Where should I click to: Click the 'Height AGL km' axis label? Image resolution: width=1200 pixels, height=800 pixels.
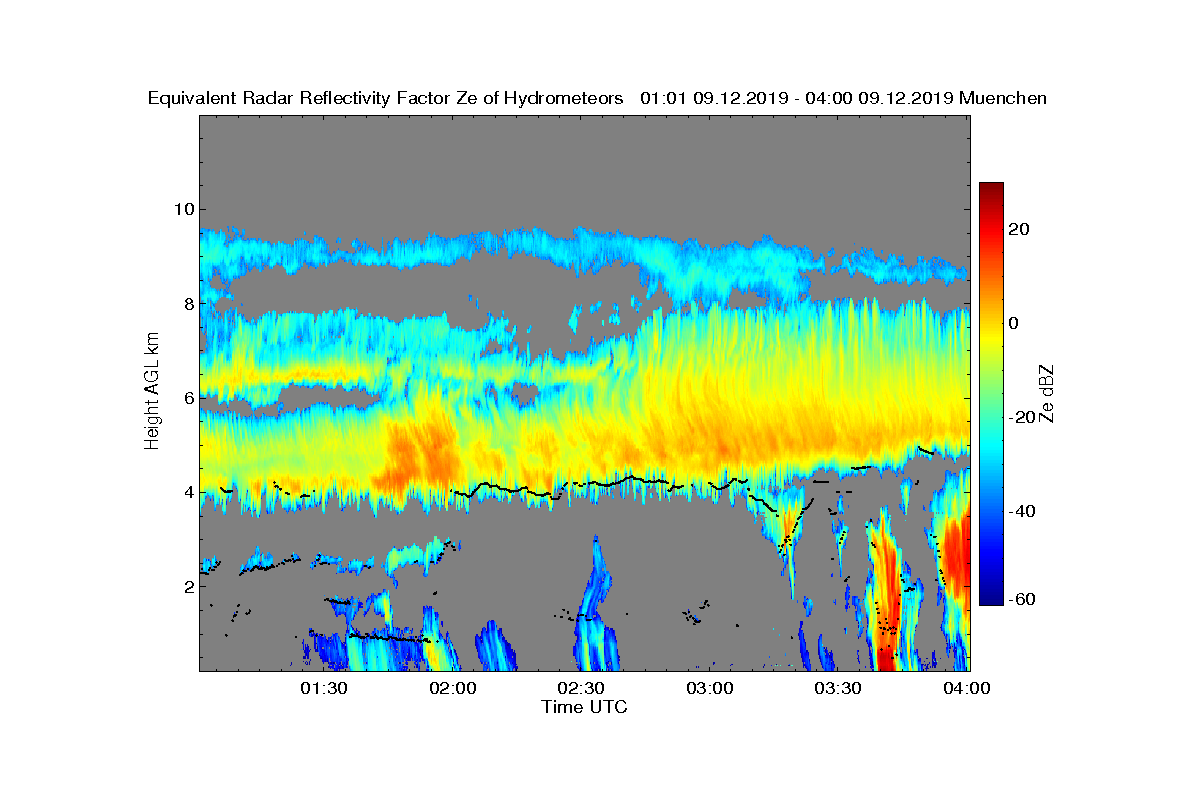pos(152,392)
